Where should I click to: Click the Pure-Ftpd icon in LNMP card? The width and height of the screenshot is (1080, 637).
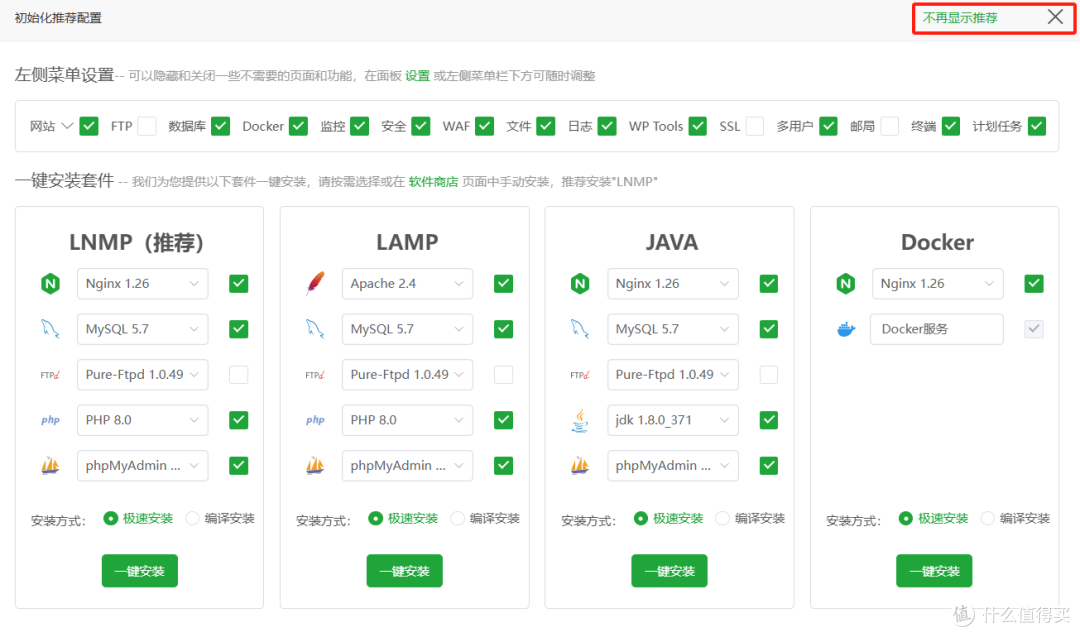coord(50,375)
